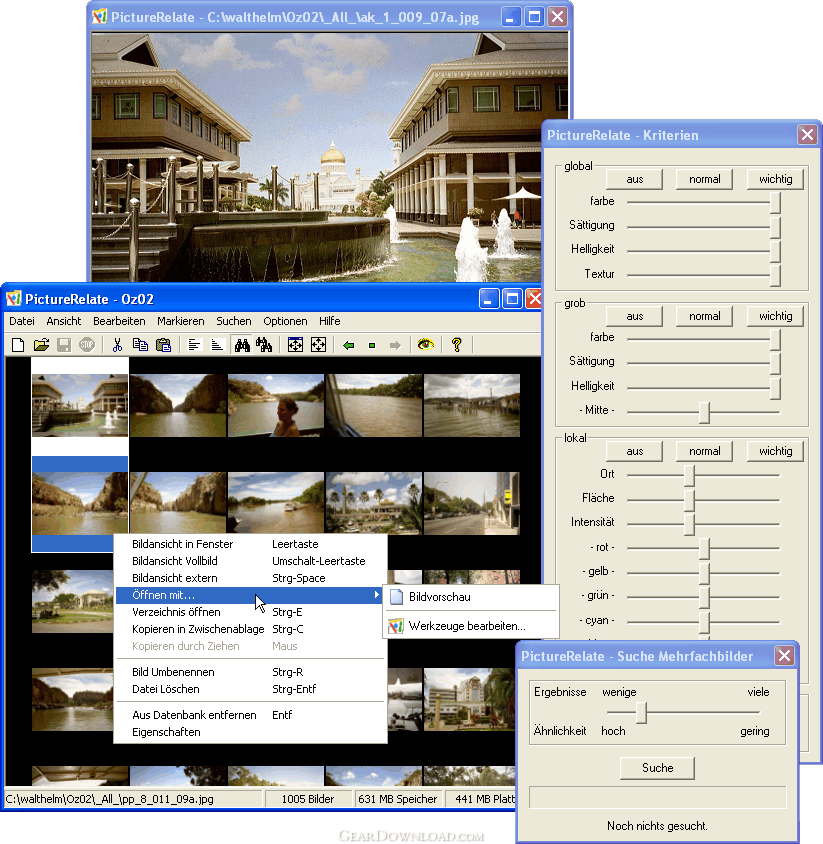Open the Markieren menu
823x844 pixels.
coord(181,321)
